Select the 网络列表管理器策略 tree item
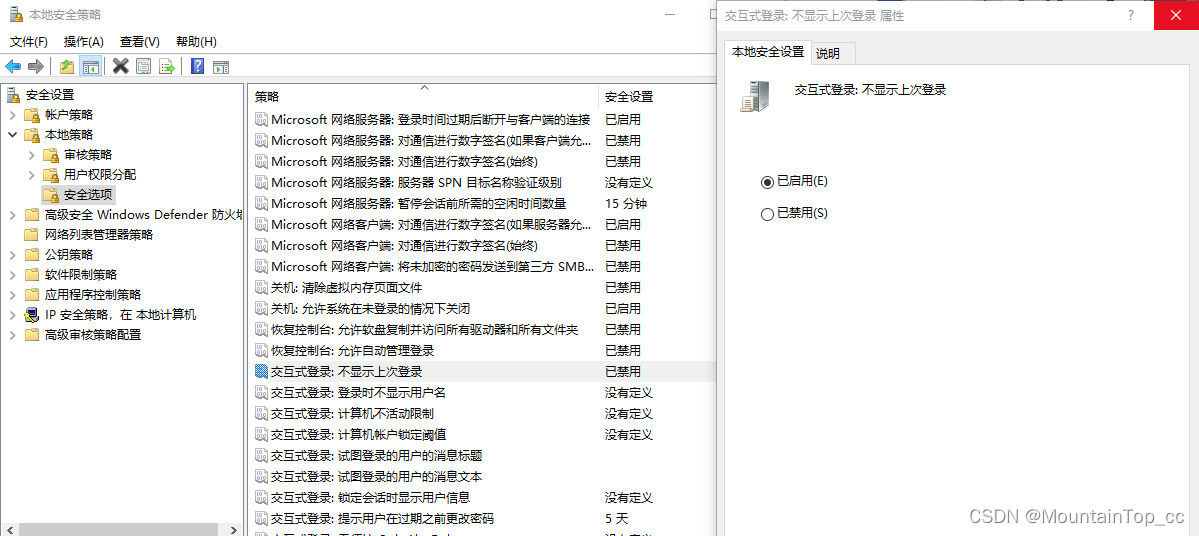The image size is (1199, 536). point(99,235)
